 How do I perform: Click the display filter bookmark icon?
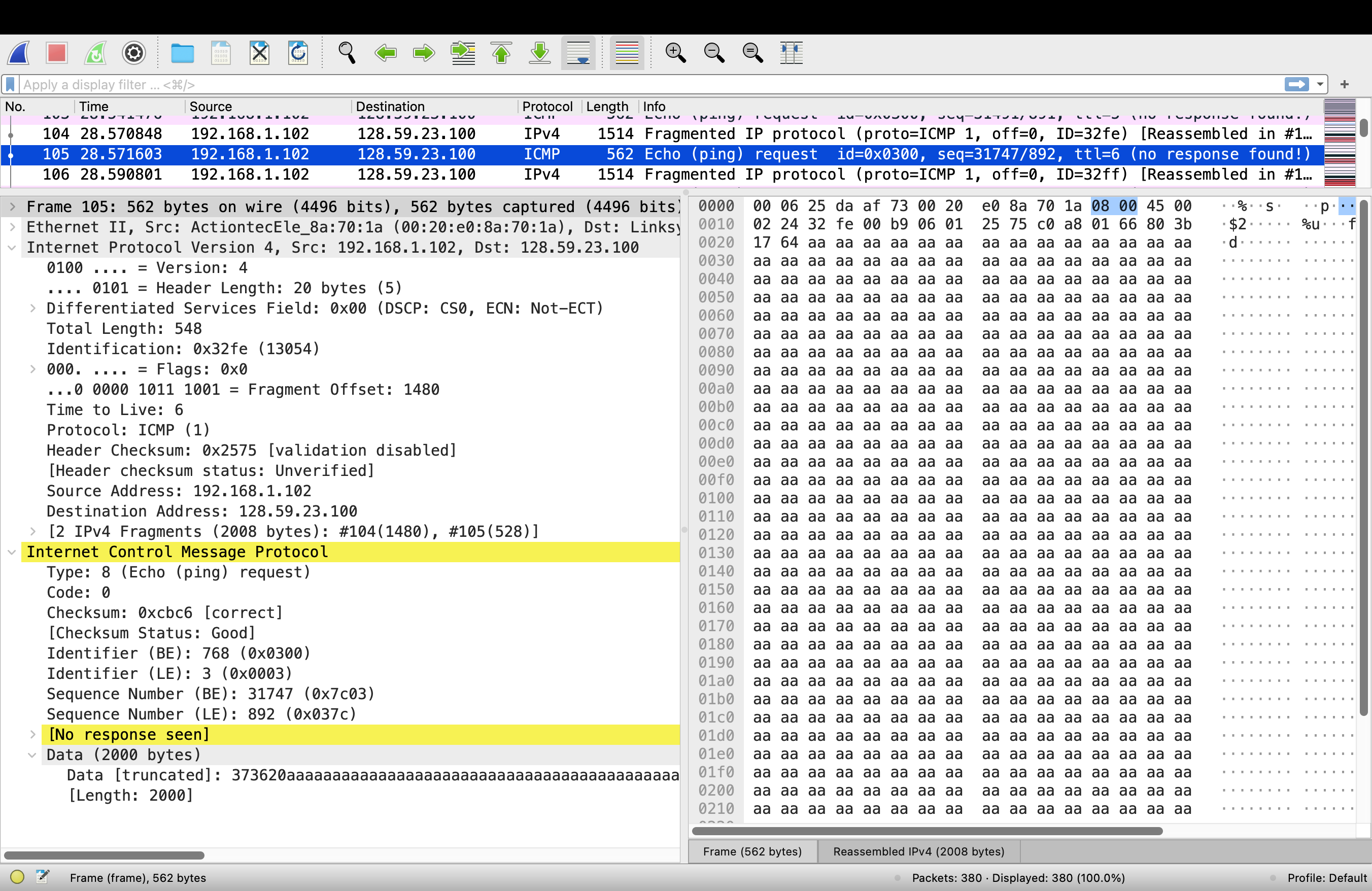coord(10,85)
